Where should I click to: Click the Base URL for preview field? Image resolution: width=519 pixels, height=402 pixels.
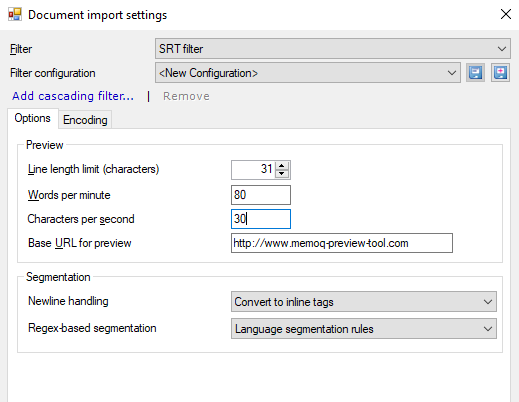coord(342,243)
